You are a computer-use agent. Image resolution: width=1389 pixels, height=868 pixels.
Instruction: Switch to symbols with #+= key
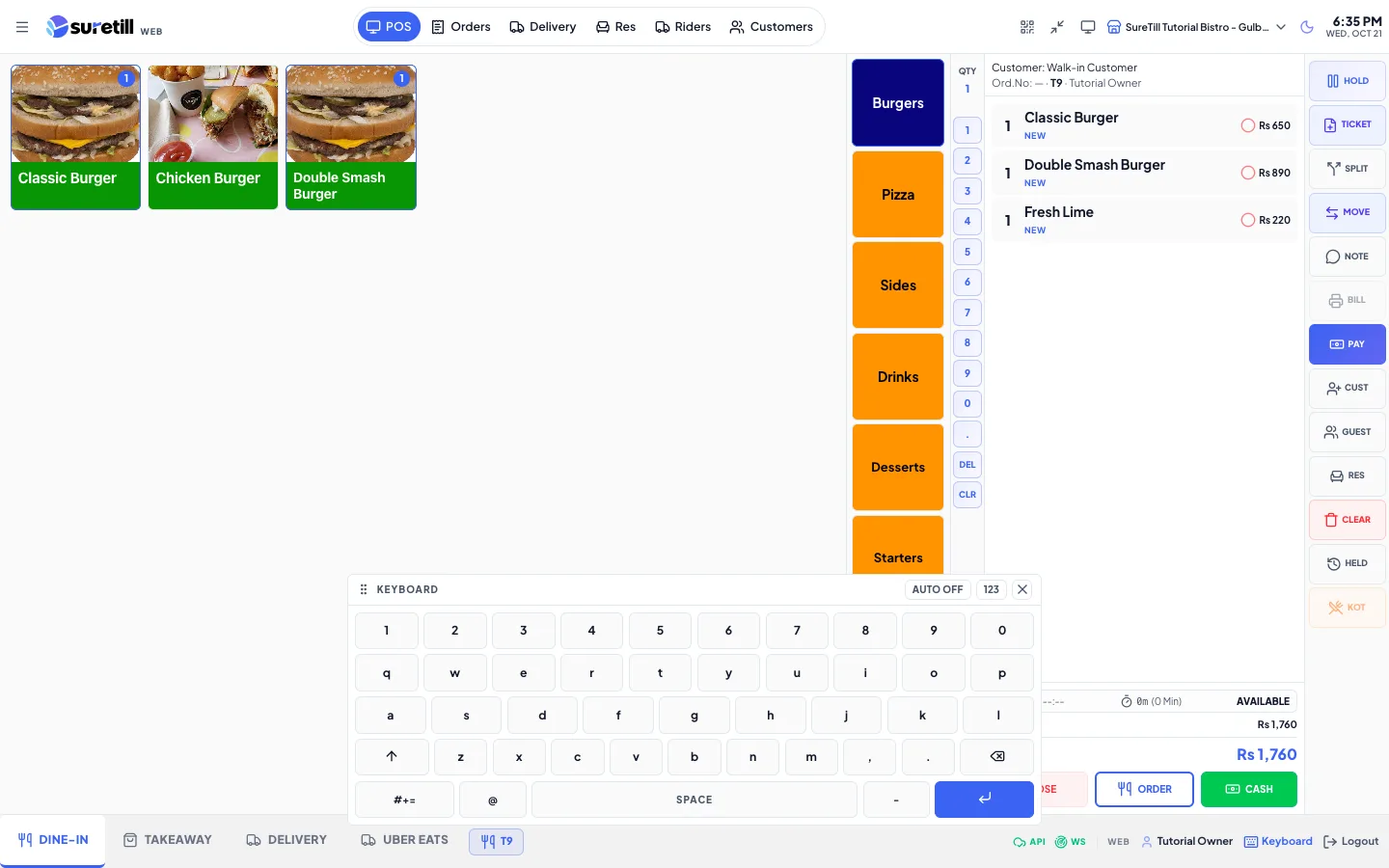point(404,800)
